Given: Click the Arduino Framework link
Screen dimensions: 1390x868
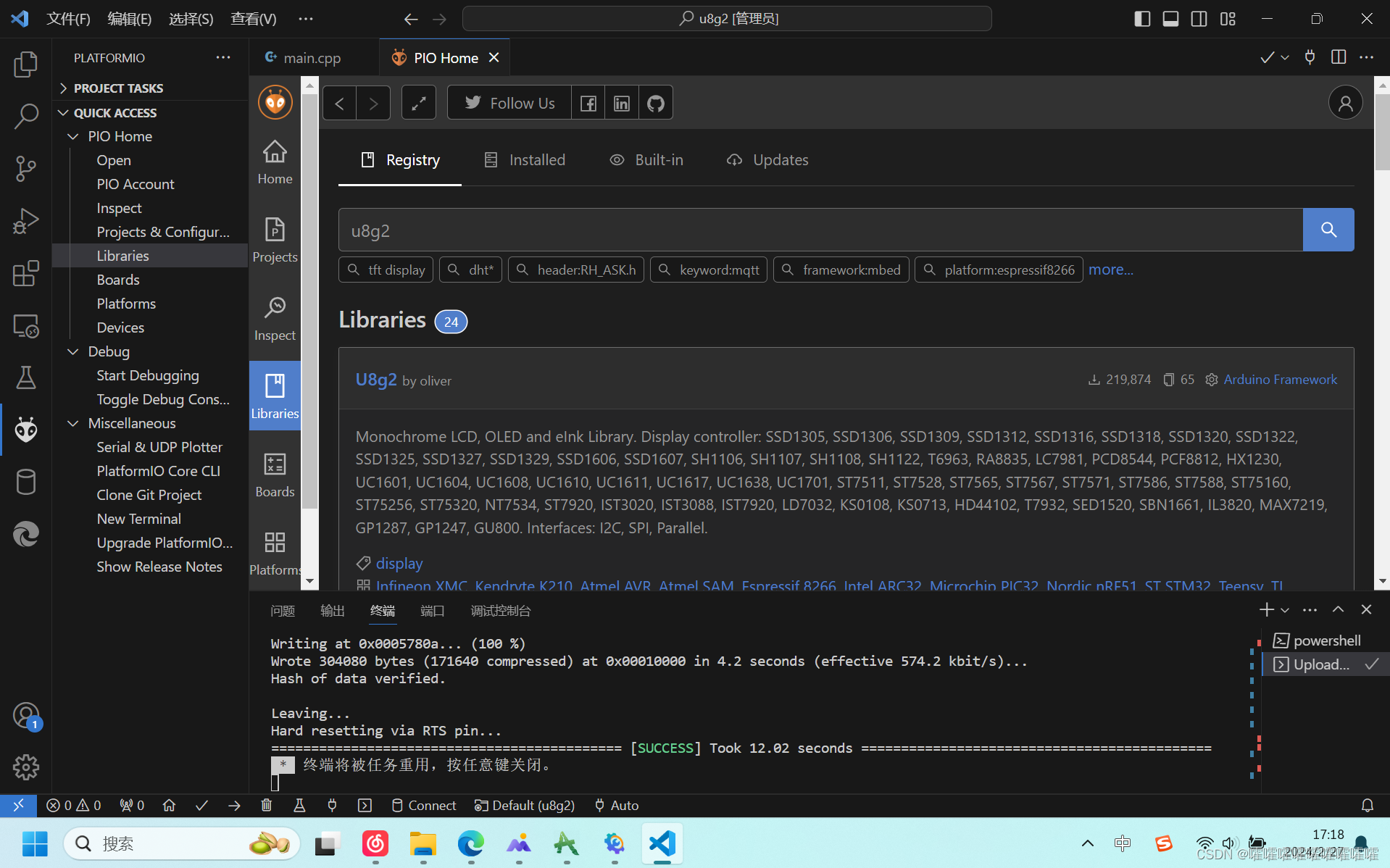Looking at the screenshot, I should 1280,380.
